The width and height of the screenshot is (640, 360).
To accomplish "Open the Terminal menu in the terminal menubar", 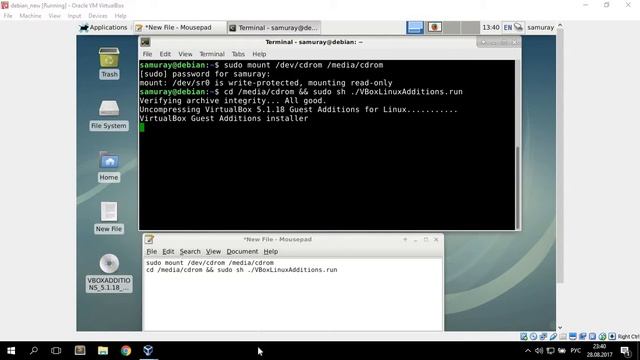I will click(x=212, y=54).
